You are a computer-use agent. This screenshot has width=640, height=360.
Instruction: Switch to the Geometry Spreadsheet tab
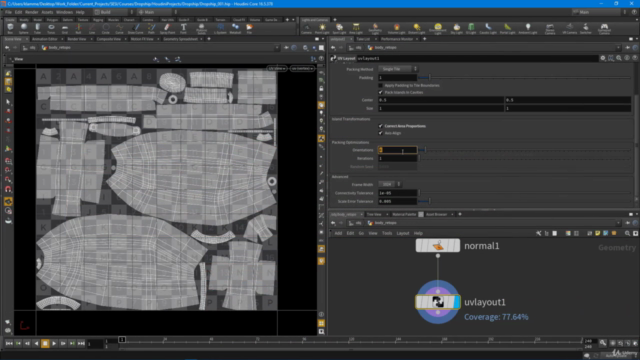click(180, 39)
